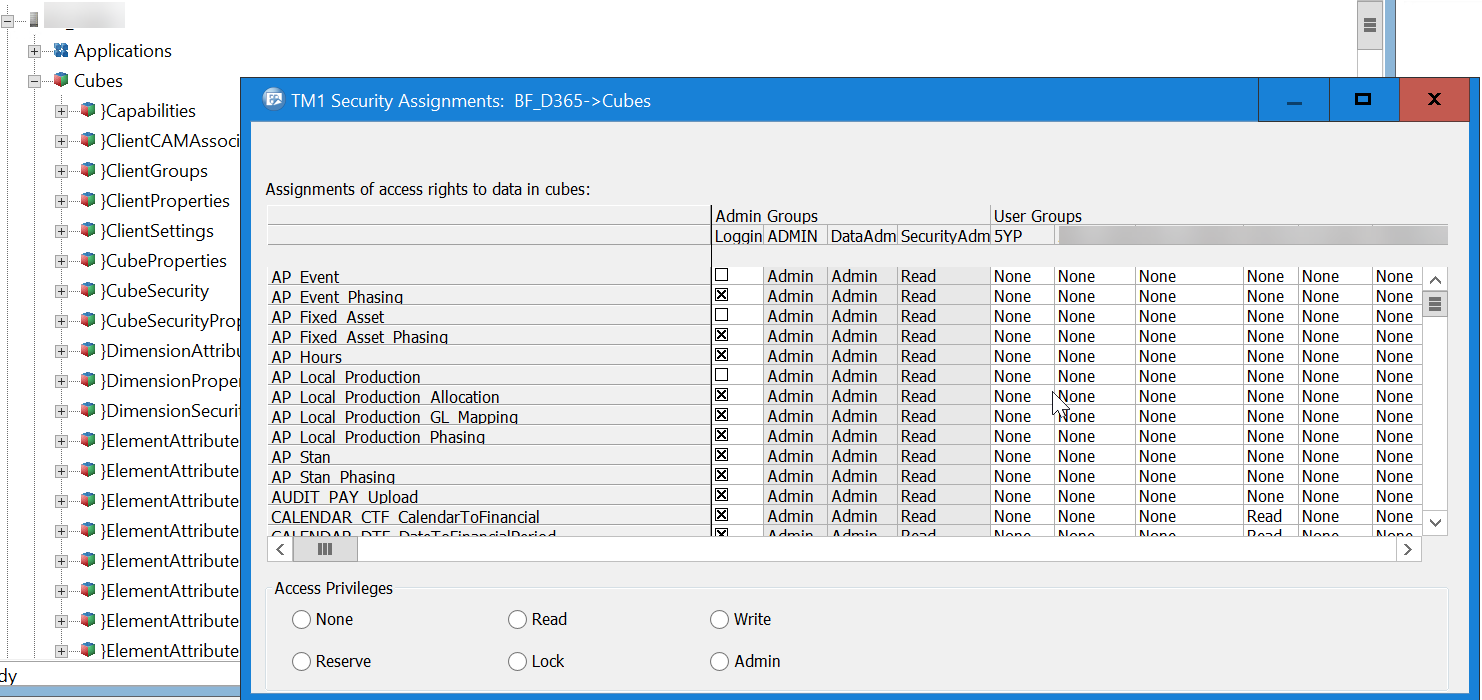Click the }ClientSettings cube icon

click(x=88, y=231)
